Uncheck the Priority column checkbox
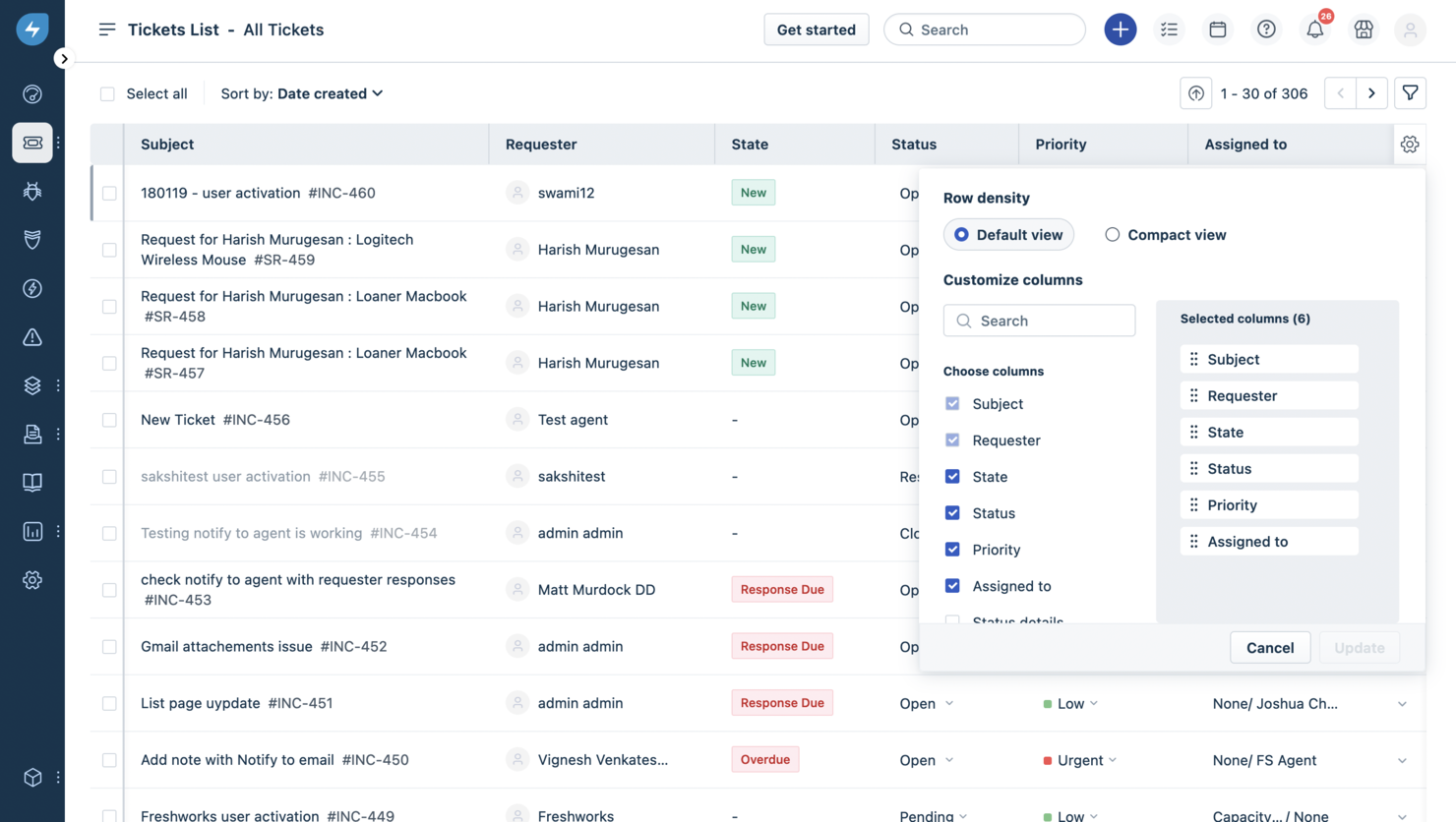The image size is (1456, 822). [x=951, y=549]
